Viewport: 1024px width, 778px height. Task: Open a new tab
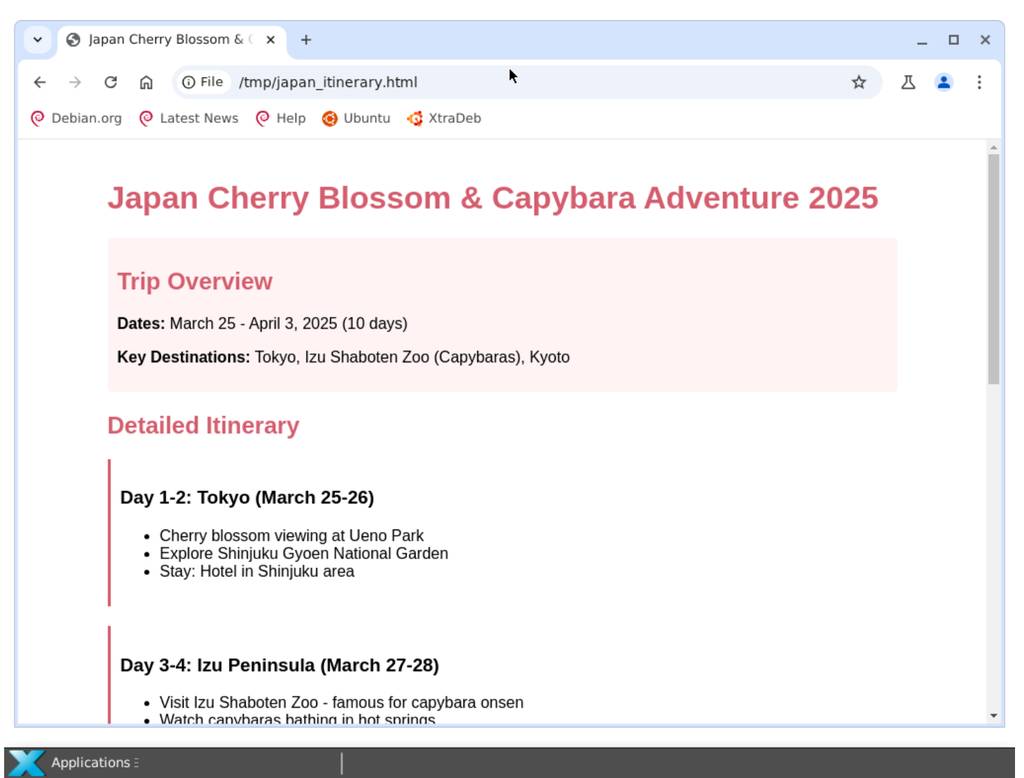[306, 40]
